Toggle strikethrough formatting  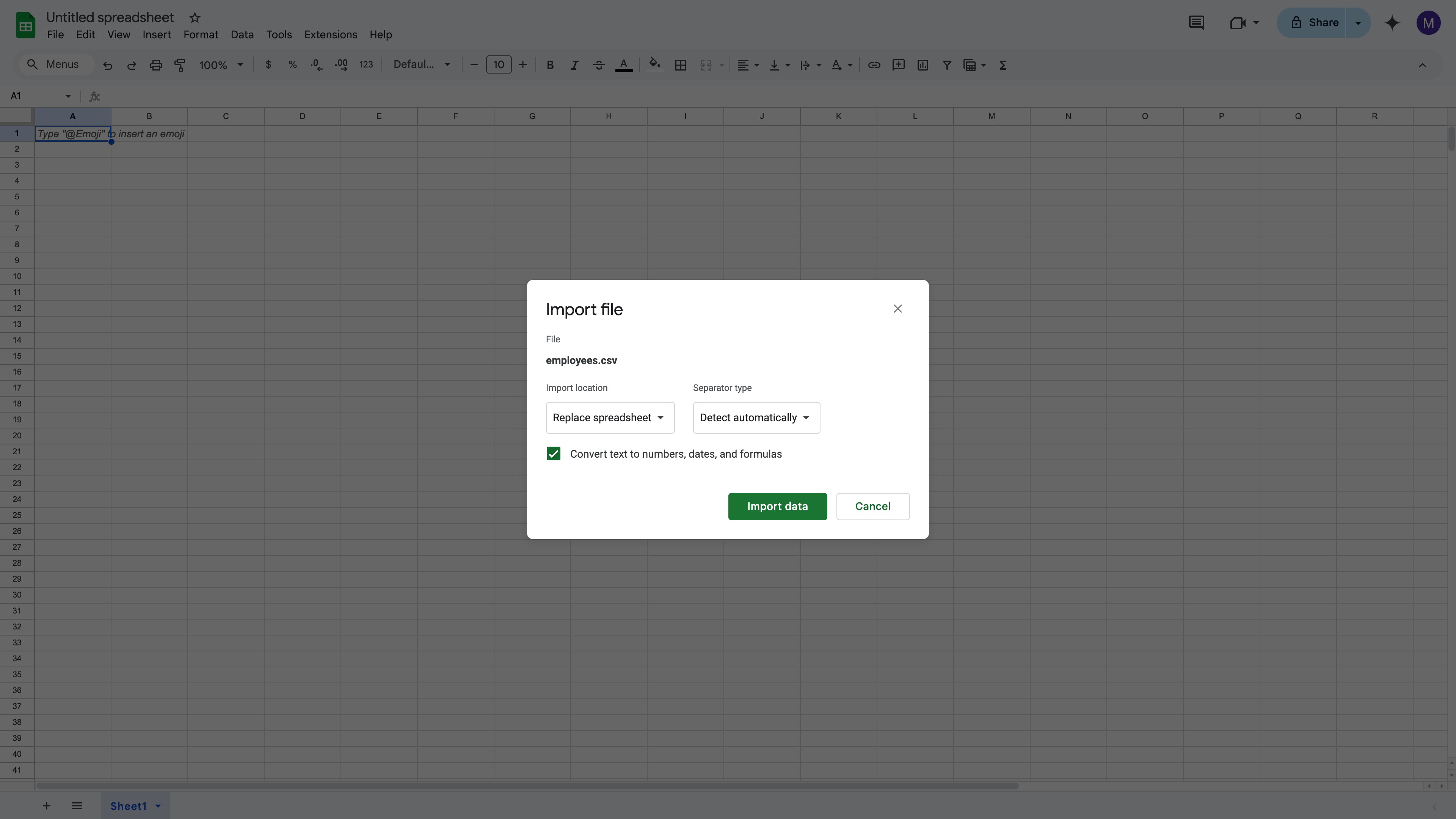(x=599, y=65)
